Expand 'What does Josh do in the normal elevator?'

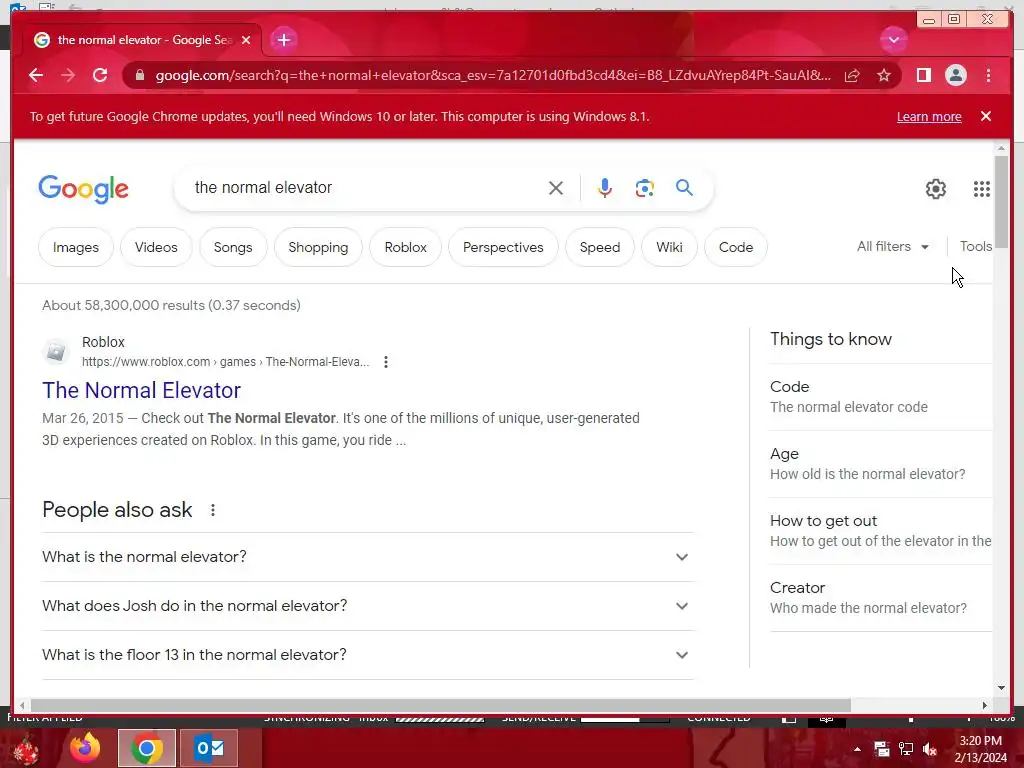(x=367, y=606)
